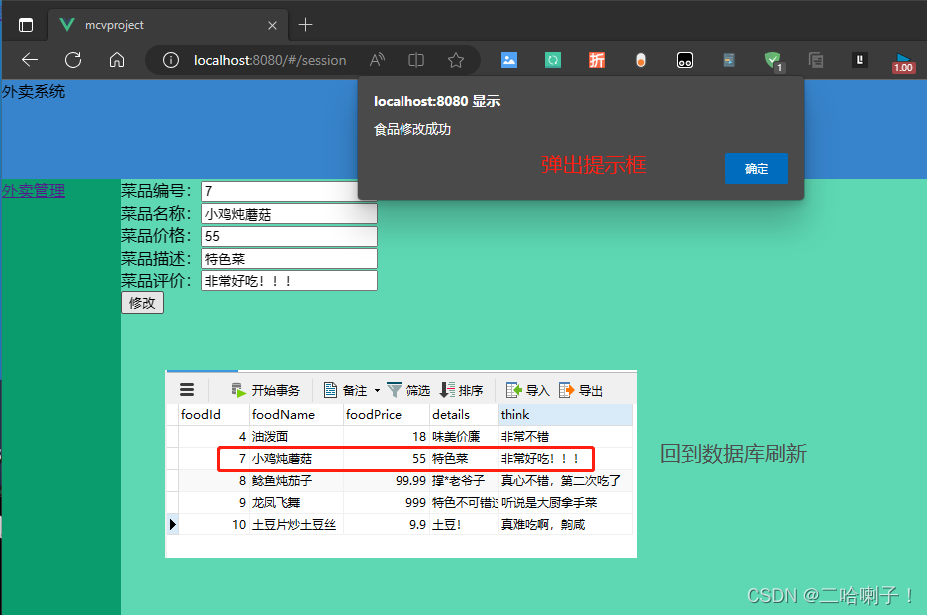Click 排序 sort in database toolbar
927x615 pixels.
462,390
